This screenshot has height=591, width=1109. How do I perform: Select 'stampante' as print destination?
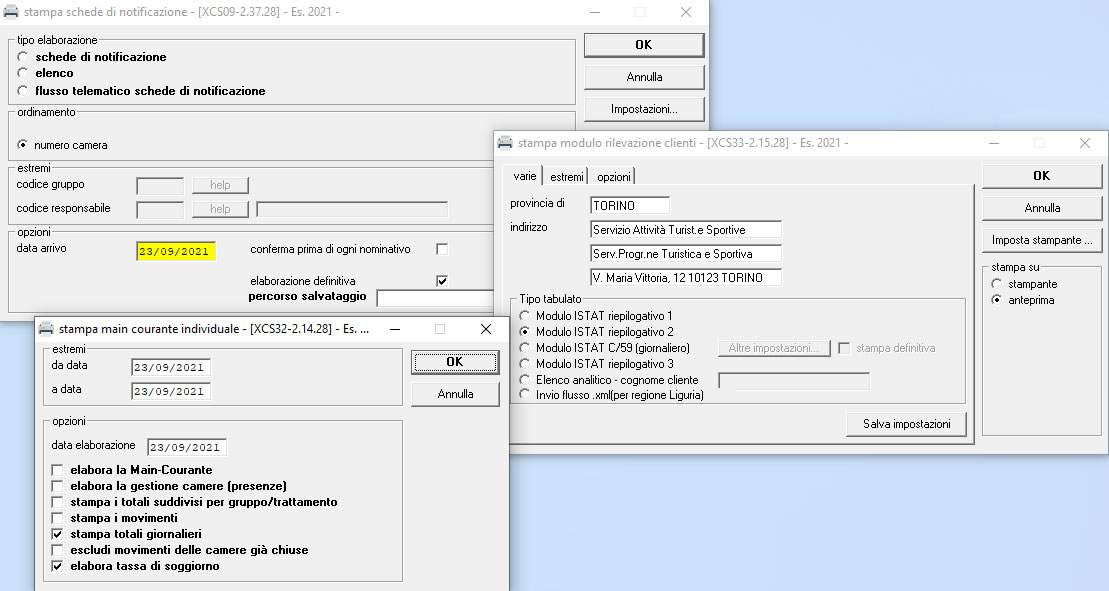coord(997,283)
